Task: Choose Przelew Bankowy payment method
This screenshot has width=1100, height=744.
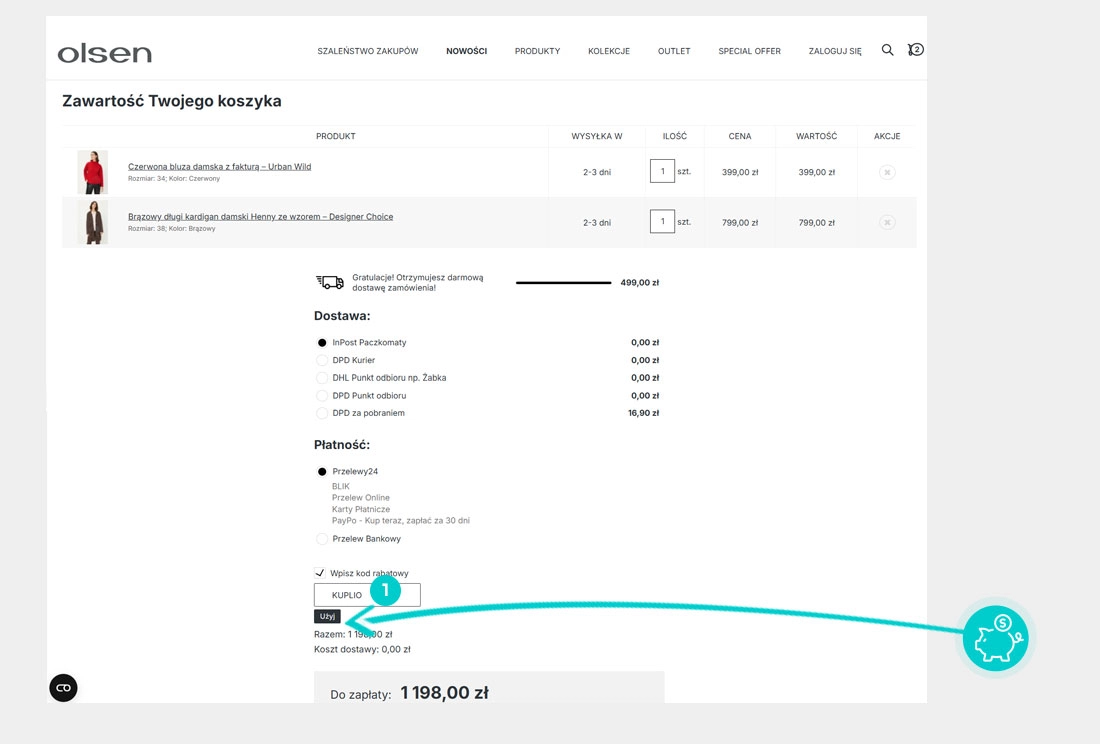Action: click(x=322, y=539)
